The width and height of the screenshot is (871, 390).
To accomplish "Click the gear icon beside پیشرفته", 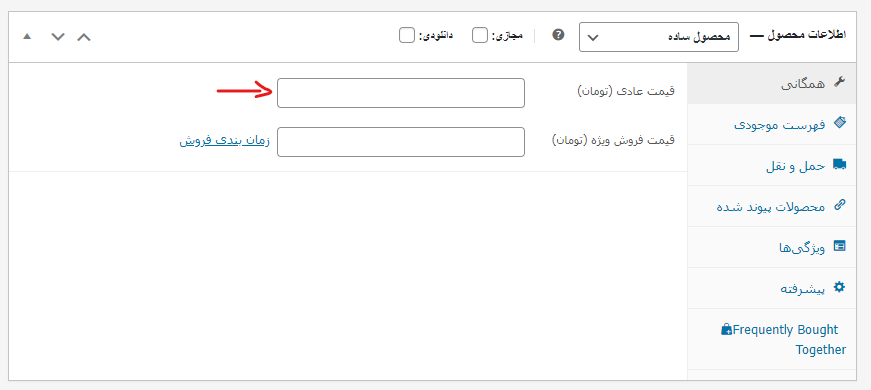I will (x=840, y=287).
